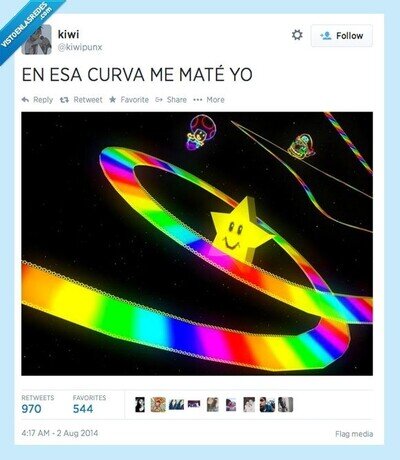The width and height of the screenshot is (400, 460).
Task: Click the third retweeter avatar thumbnail
Action: pos(176,405)
